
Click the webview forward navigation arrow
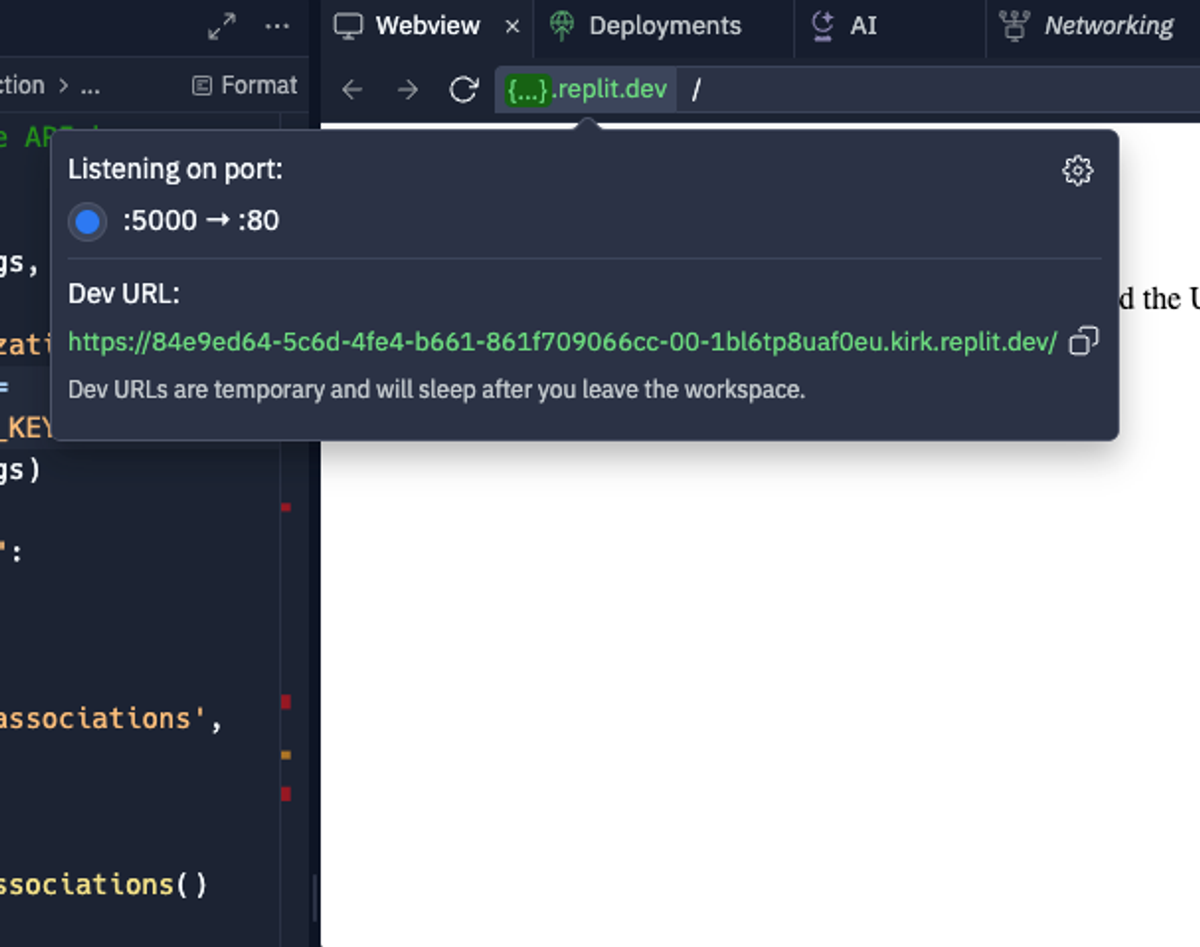[407, 89]
